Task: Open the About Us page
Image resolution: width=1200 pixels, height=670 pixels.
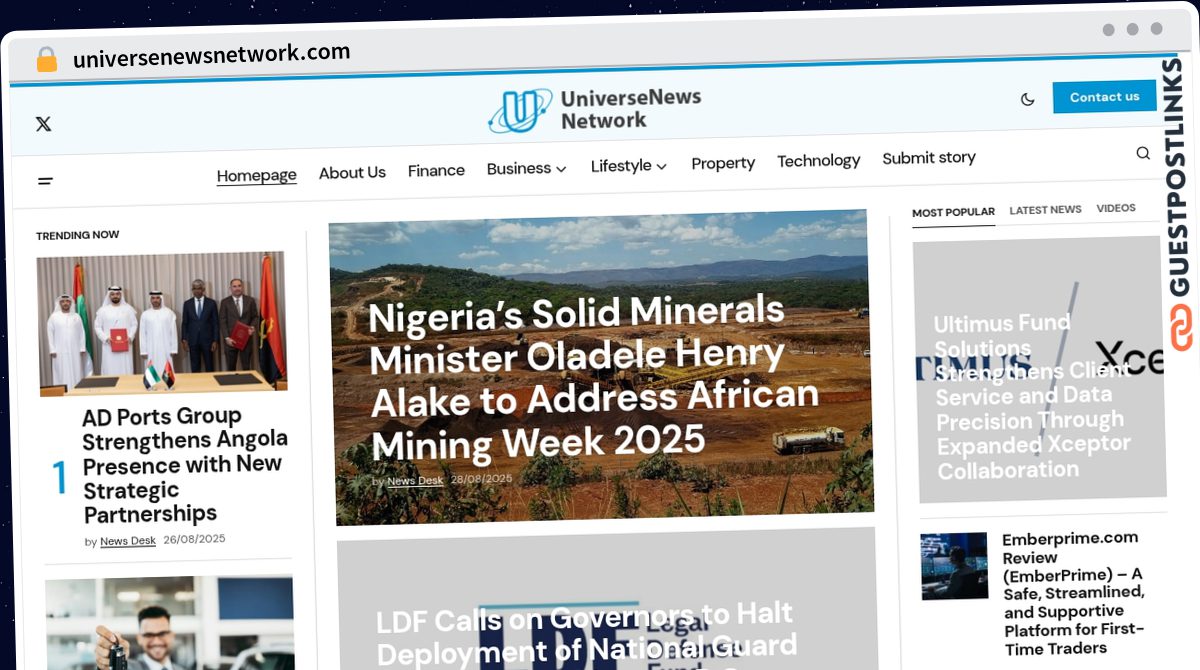Action: (352, 173)
